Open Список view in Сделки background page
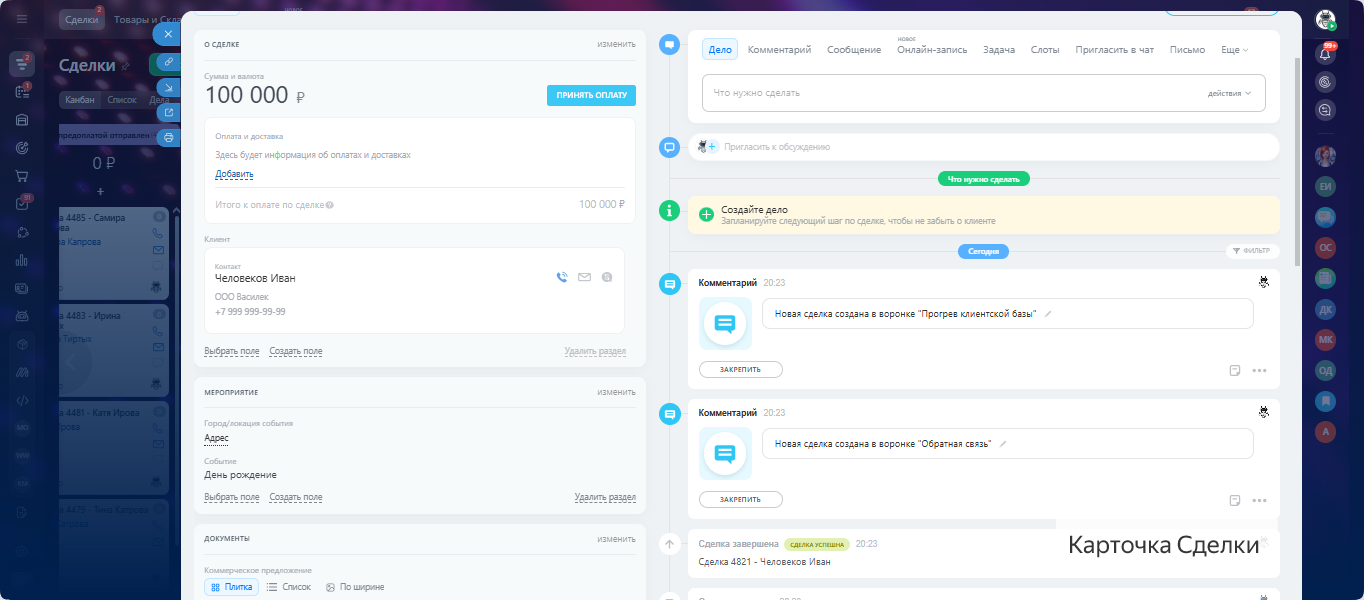This screenshot has width=1364, height=600. click(x=122, y=100)
